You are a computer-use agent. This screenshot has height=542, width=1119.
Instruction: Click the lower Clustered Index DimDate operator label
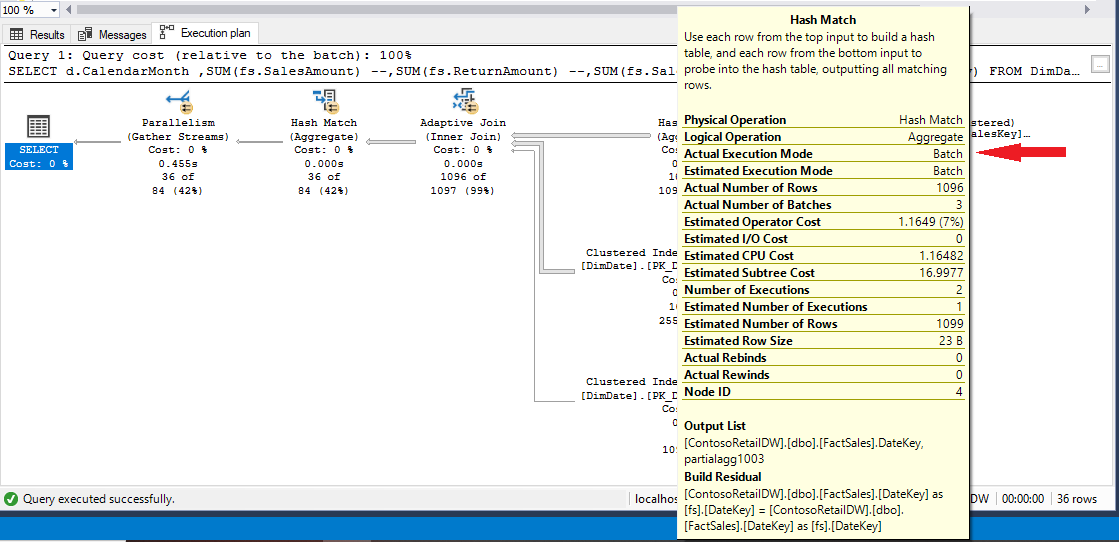[630, 389]
